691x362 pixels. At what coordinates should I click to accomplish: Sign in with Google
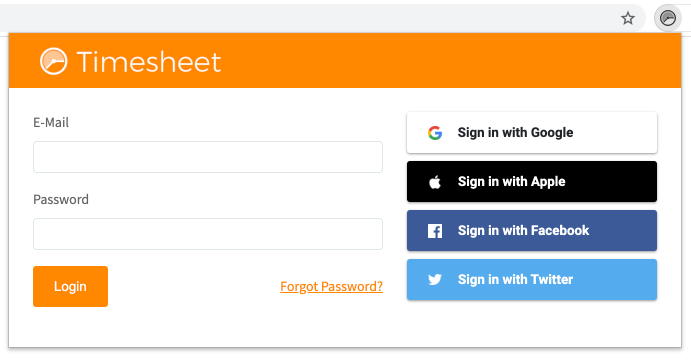click(x=532, y=133)
